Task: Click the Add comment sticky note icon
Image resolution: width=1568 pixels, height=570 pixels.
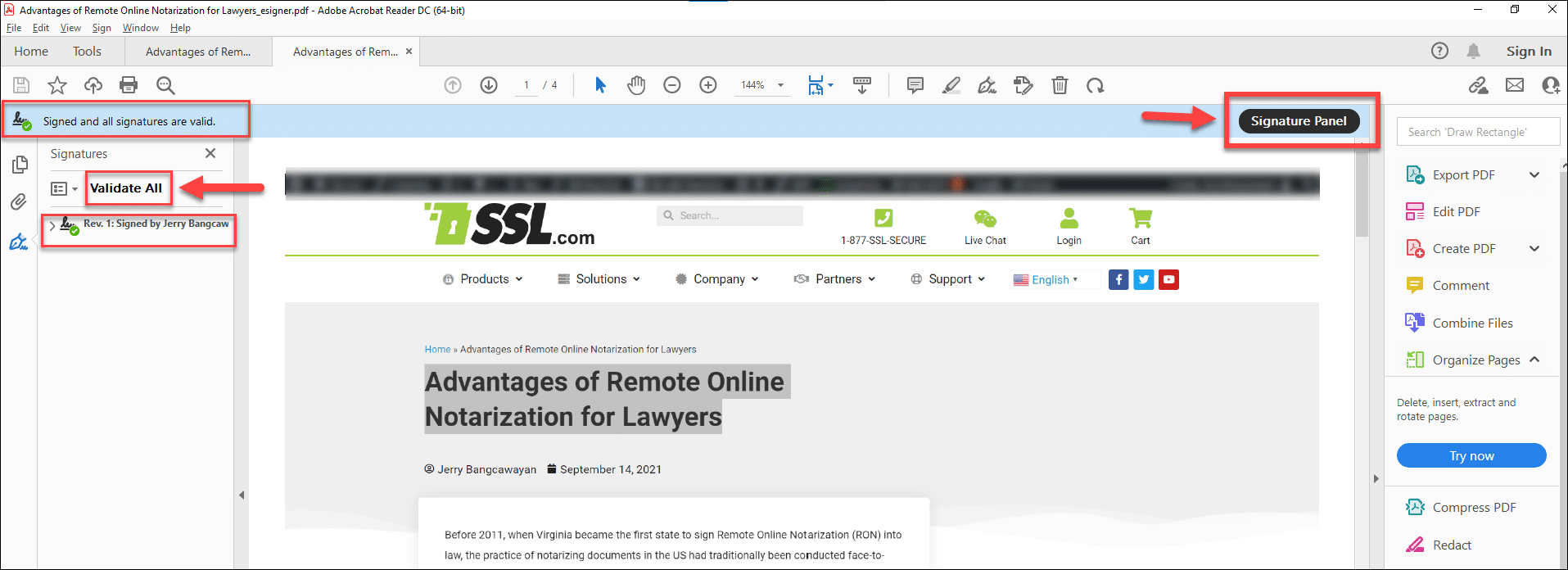Action: point(915,85)
